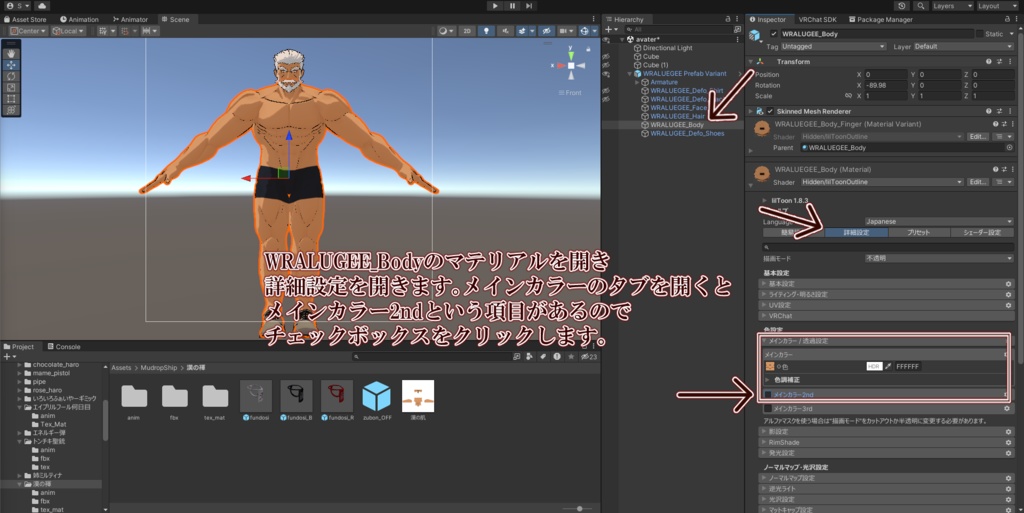Click the fundosi_R asset icon

tap(336, 396)
